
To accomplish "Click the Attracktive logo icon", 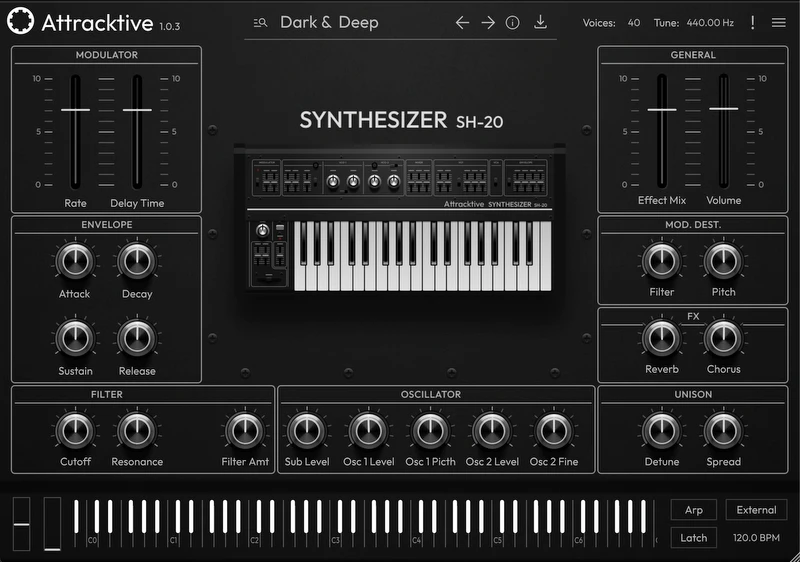I will pyautogui.click(x=20, y=21).
